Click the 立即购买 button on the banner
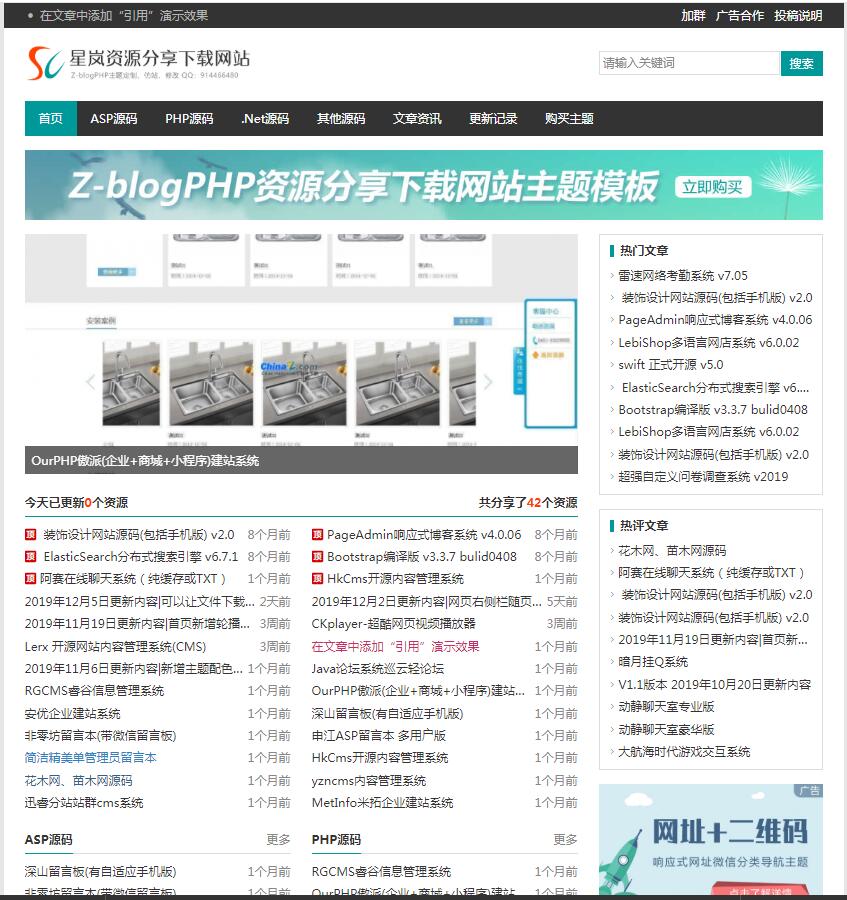 [x=712, y=187]
